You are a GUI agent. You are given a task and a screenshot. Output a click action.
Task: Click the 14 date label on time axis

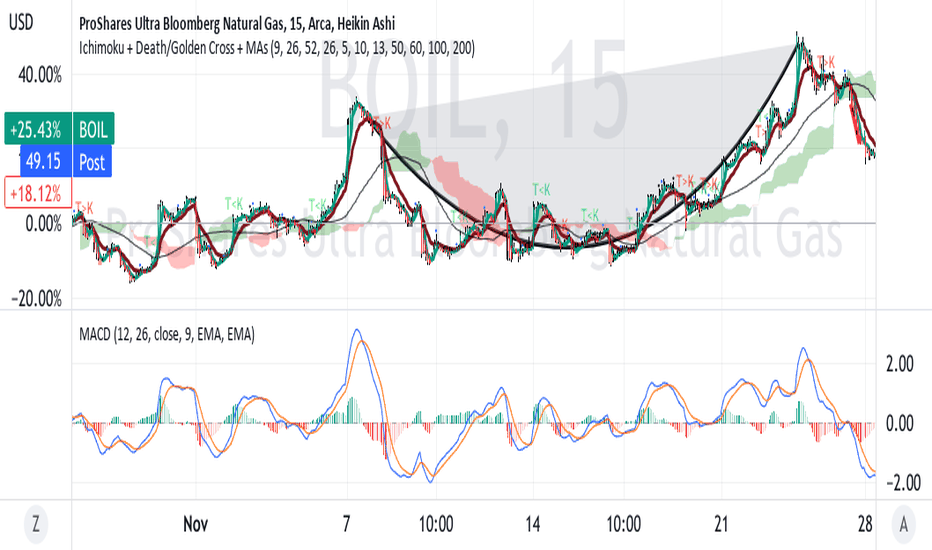[533, 524]
